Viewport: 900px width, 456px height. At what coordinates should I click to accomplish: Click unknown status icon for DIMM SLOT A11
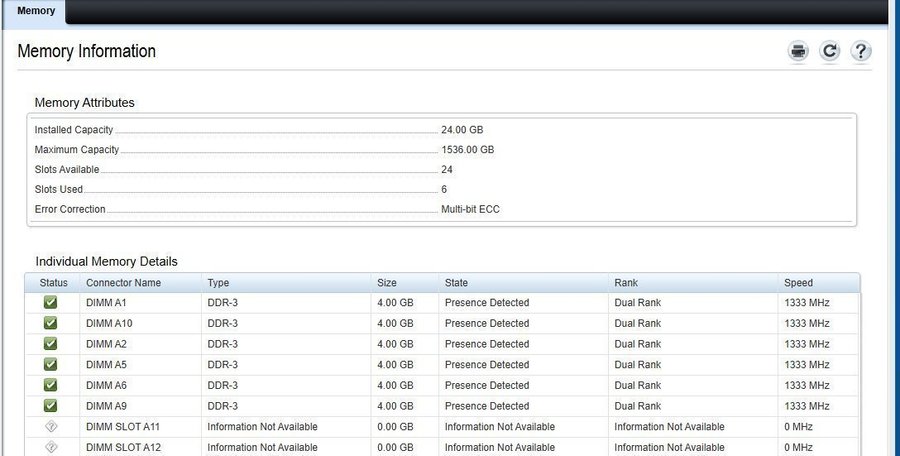click(x=51, y=427)
